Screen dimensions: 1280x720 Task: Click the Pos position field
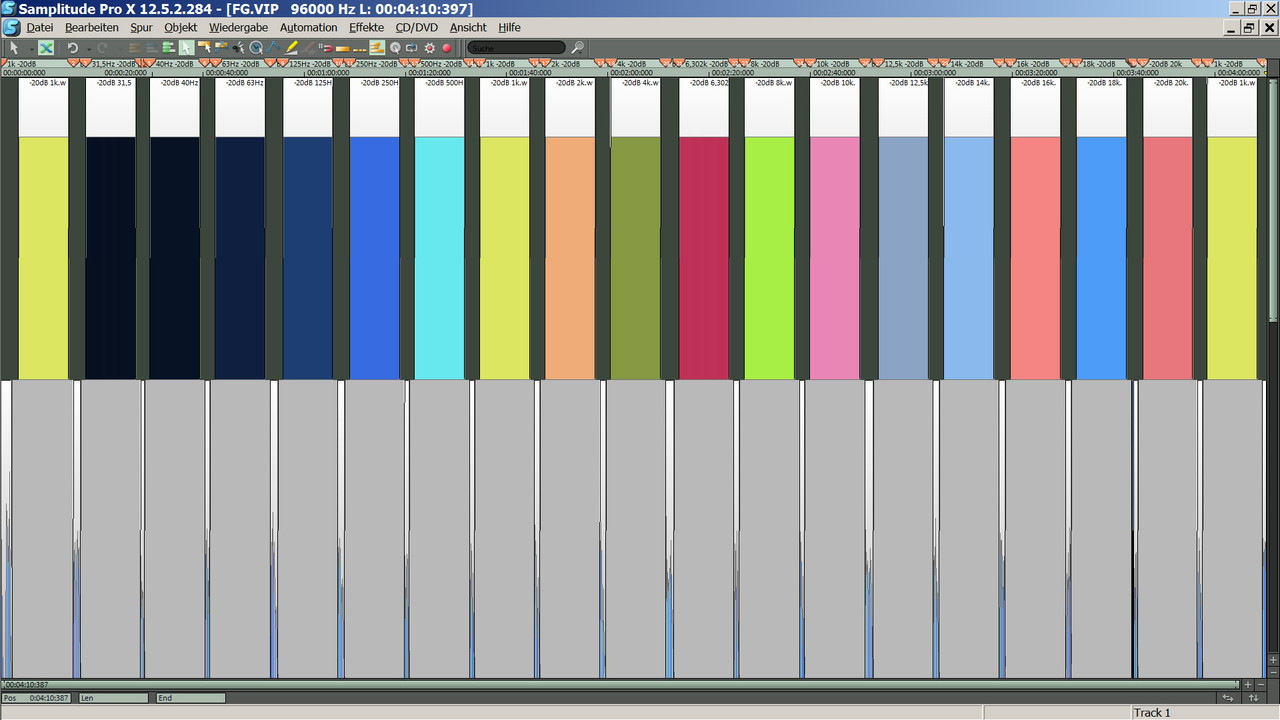[38, 698]
